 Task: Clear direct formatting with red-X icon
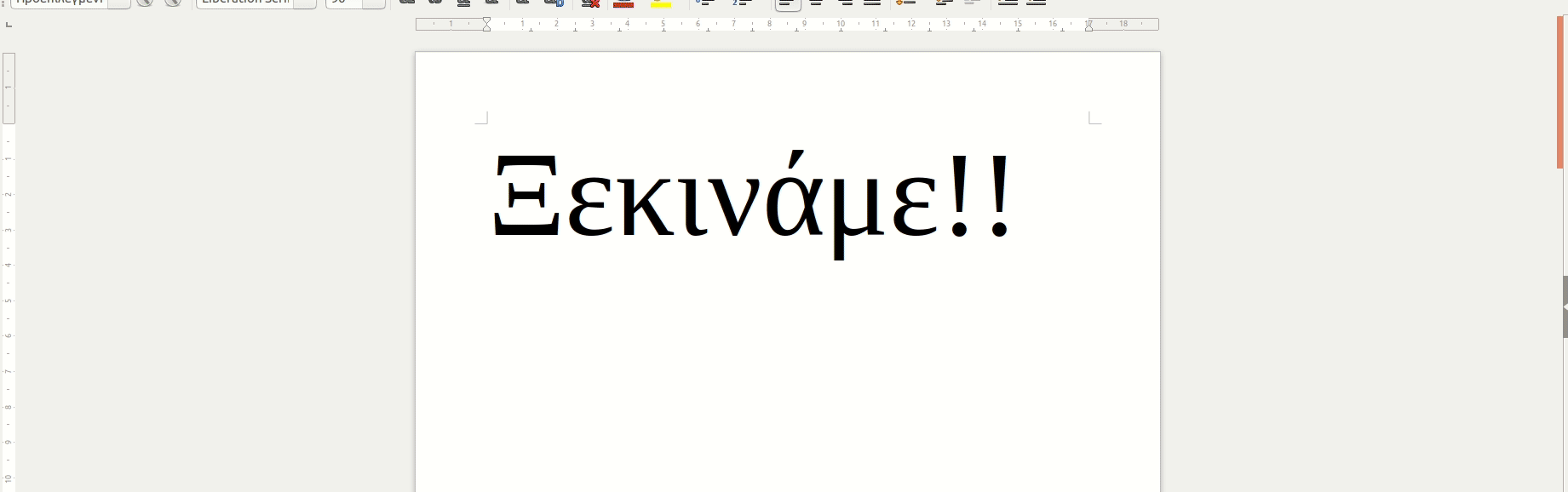click(590, 3)
